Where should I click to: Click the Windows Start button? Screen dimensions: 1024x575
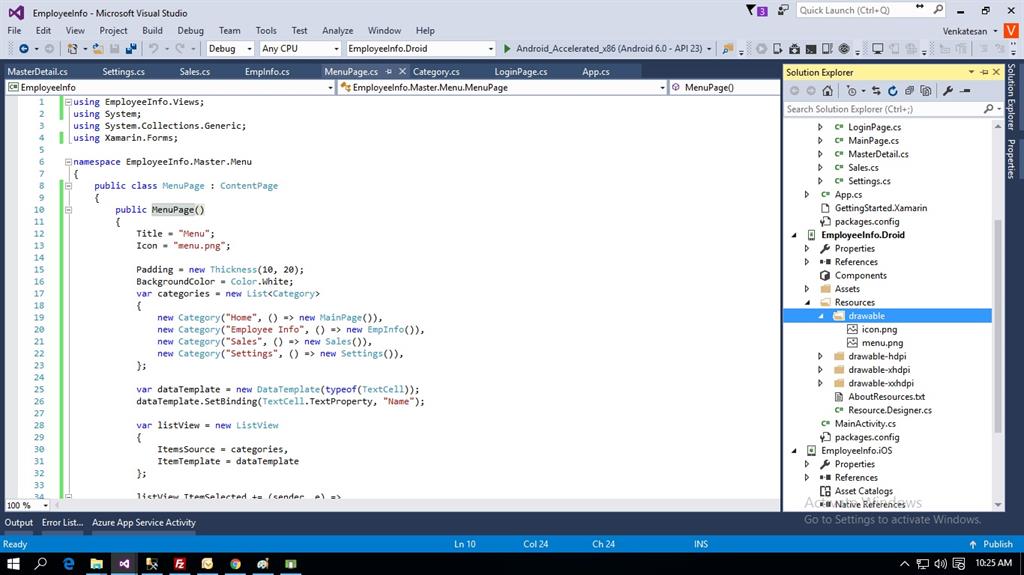tap(13, 563)
